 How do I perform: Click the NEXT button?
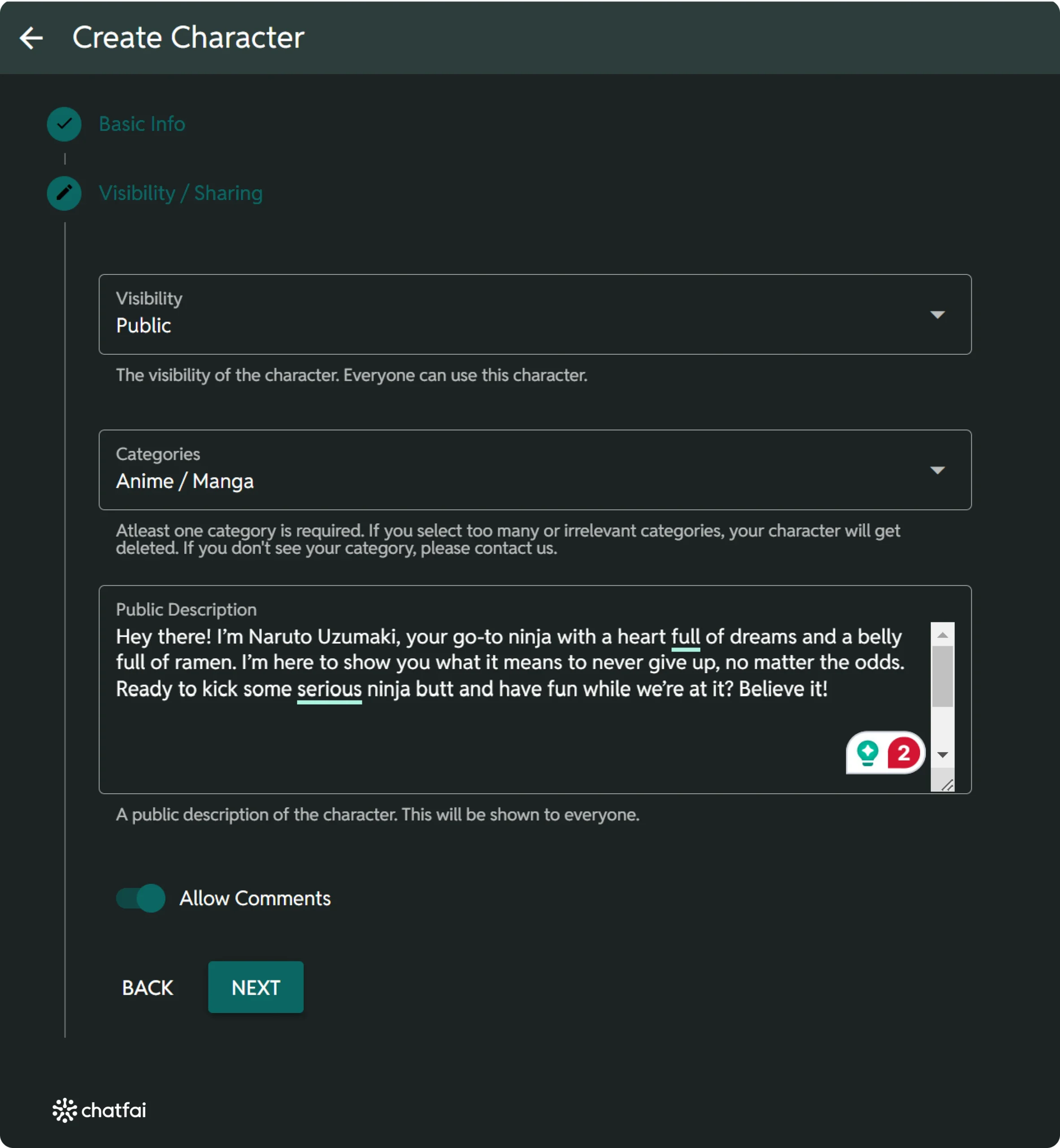[x=256, y=987]
